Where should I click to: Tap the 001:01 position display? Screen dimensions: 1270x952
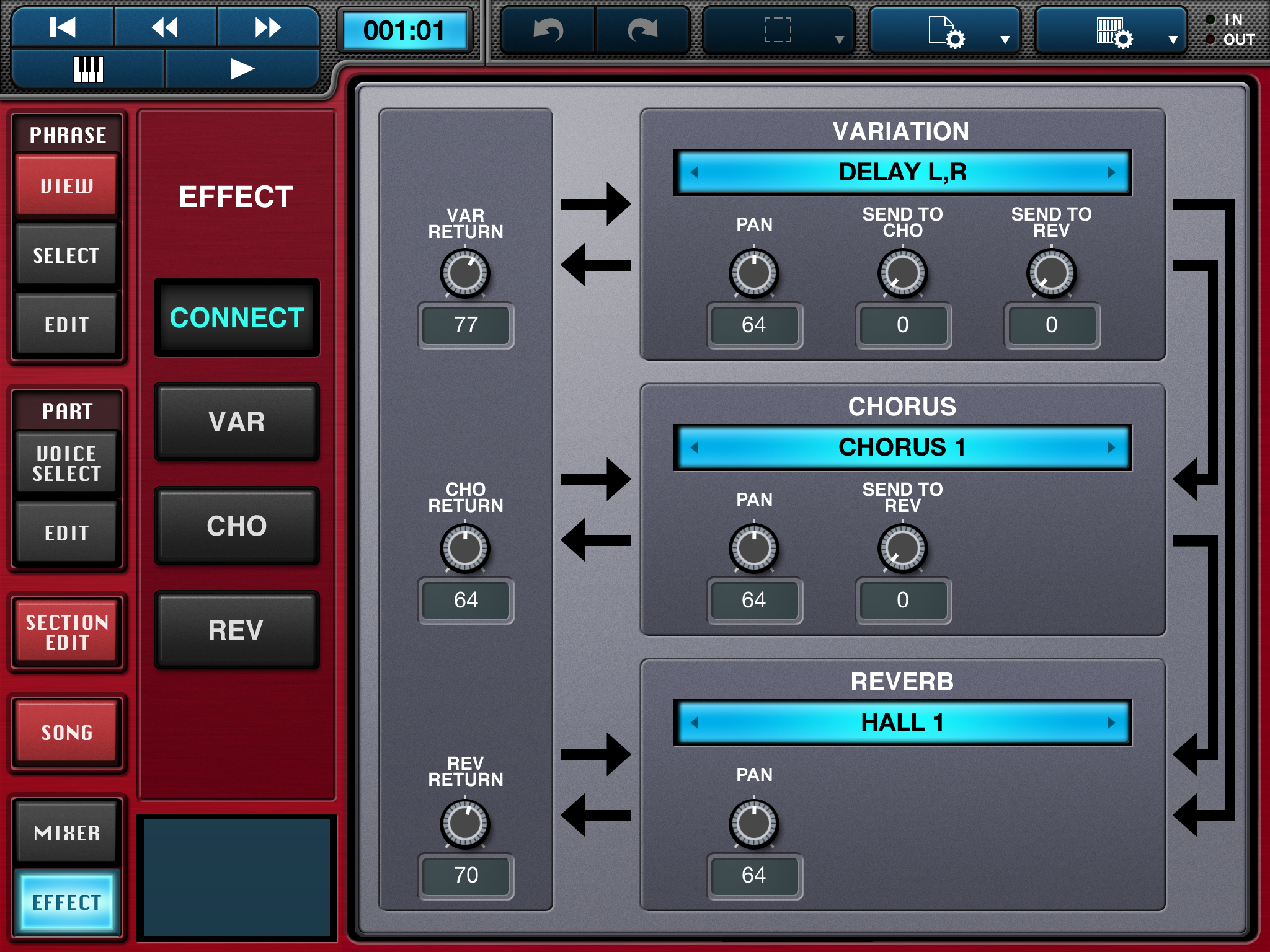(x=404, y=30)
